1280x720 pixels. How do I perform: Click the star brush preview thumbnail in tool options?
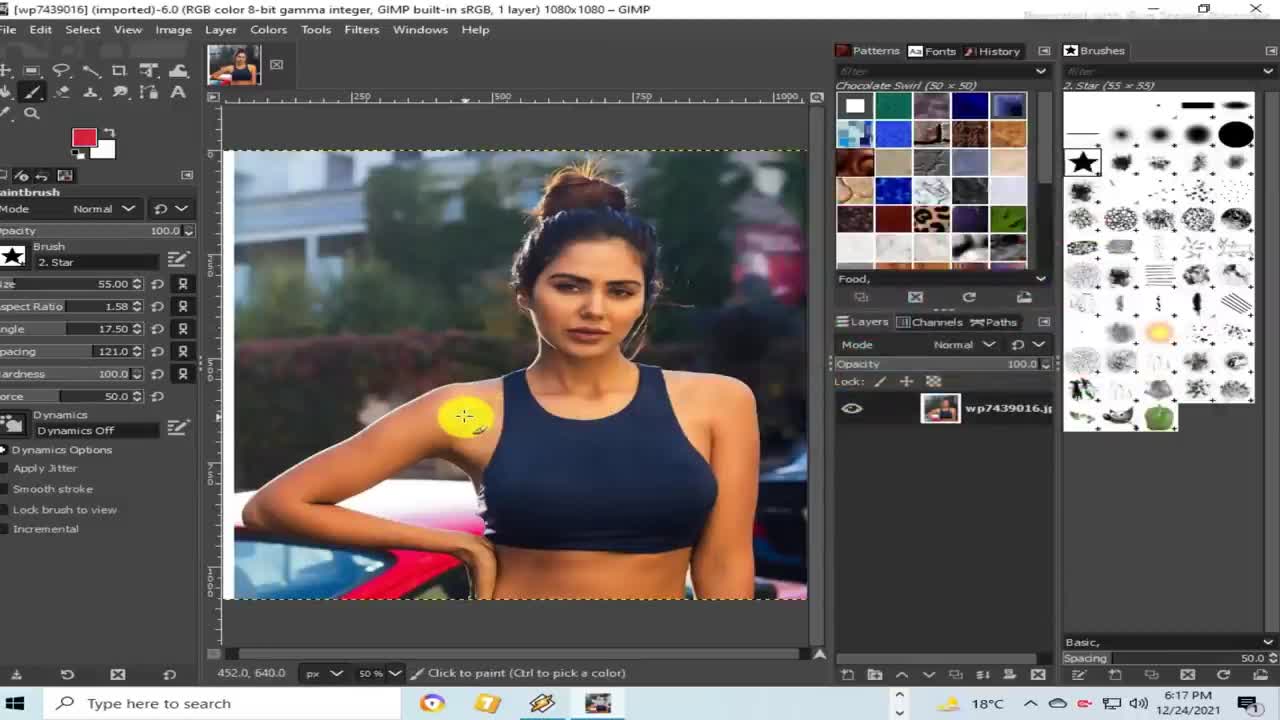[x=13, y=257]
